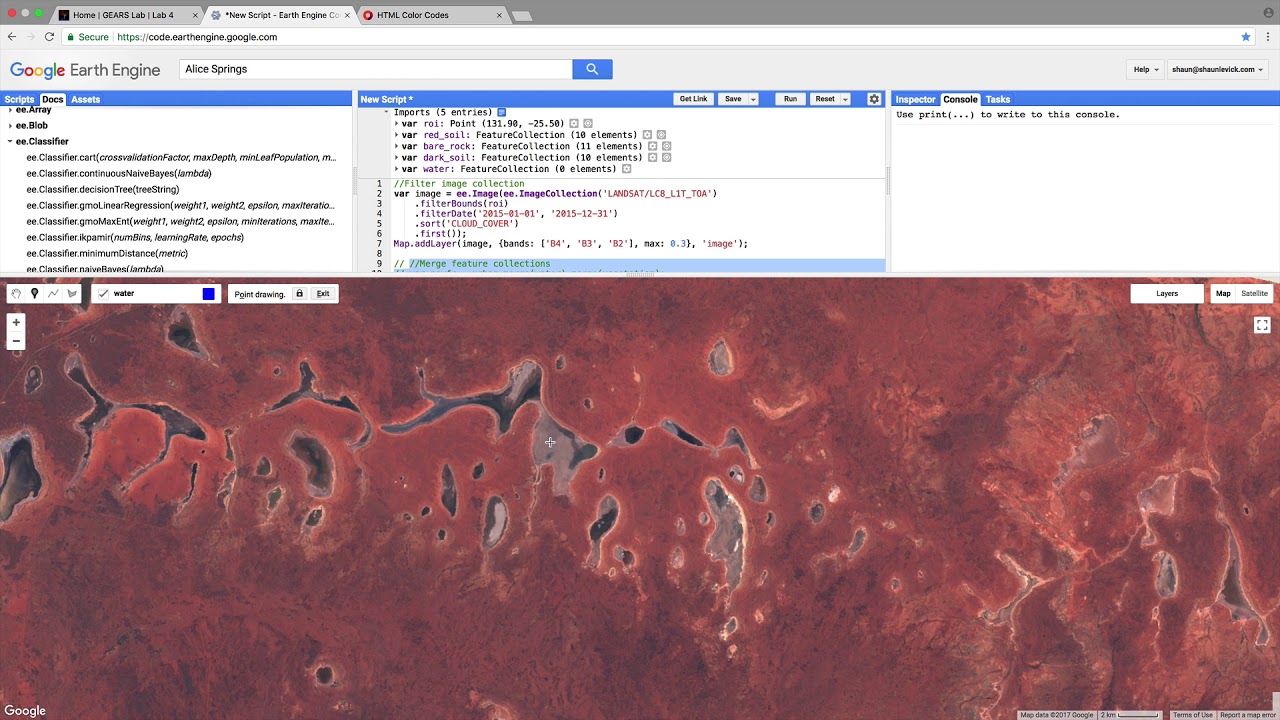The height and width of the screenshot is (720, 1280).
Task: Focus the Alice Springs search field
Action: (x=376, y=69)
